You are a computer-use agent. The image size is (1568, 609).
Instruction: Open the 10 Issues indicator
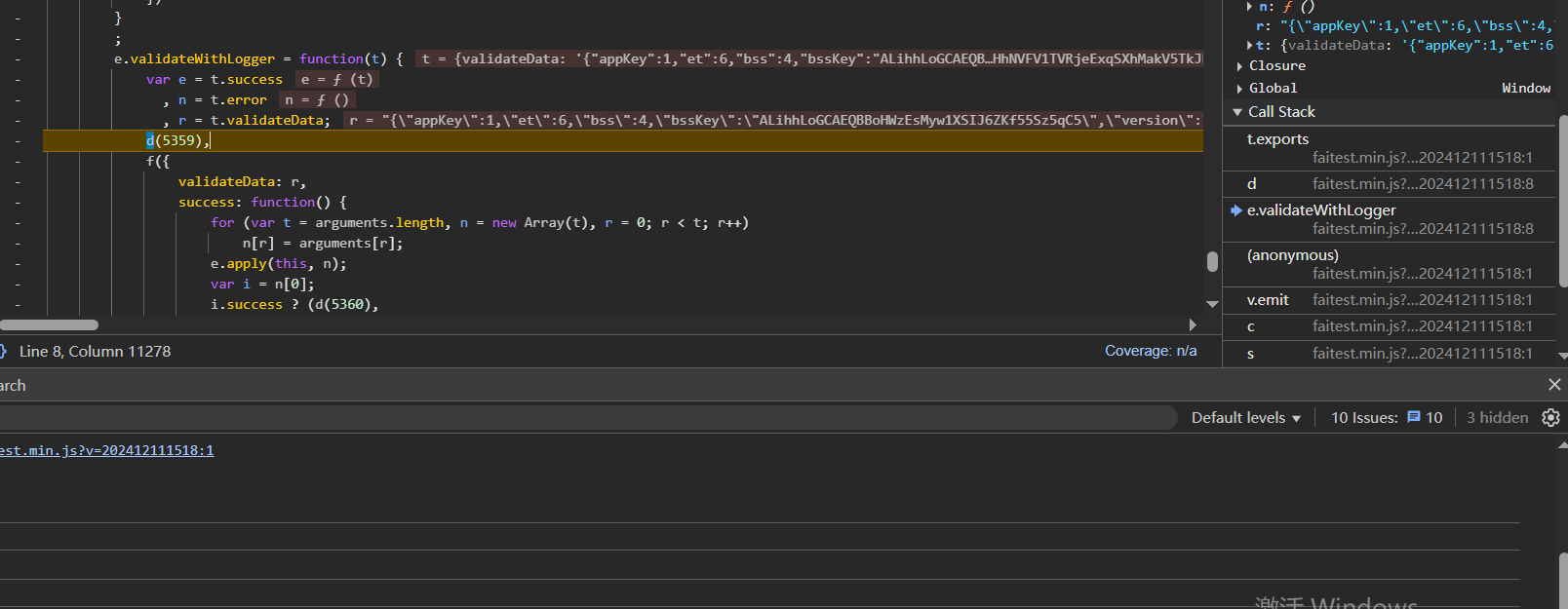1387,418
